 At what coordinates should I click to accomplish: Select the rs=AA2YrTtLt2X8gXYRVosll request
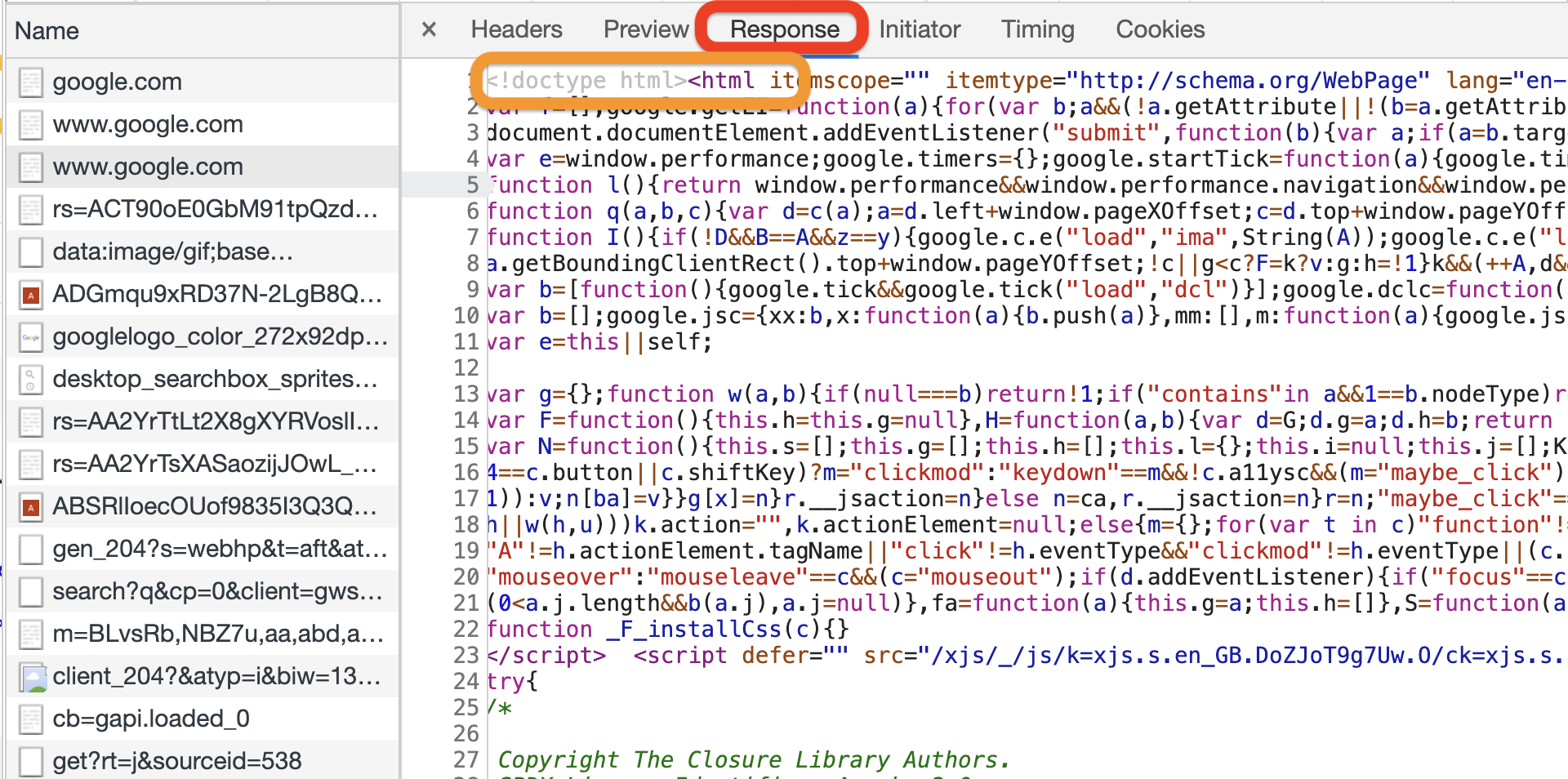203,421
